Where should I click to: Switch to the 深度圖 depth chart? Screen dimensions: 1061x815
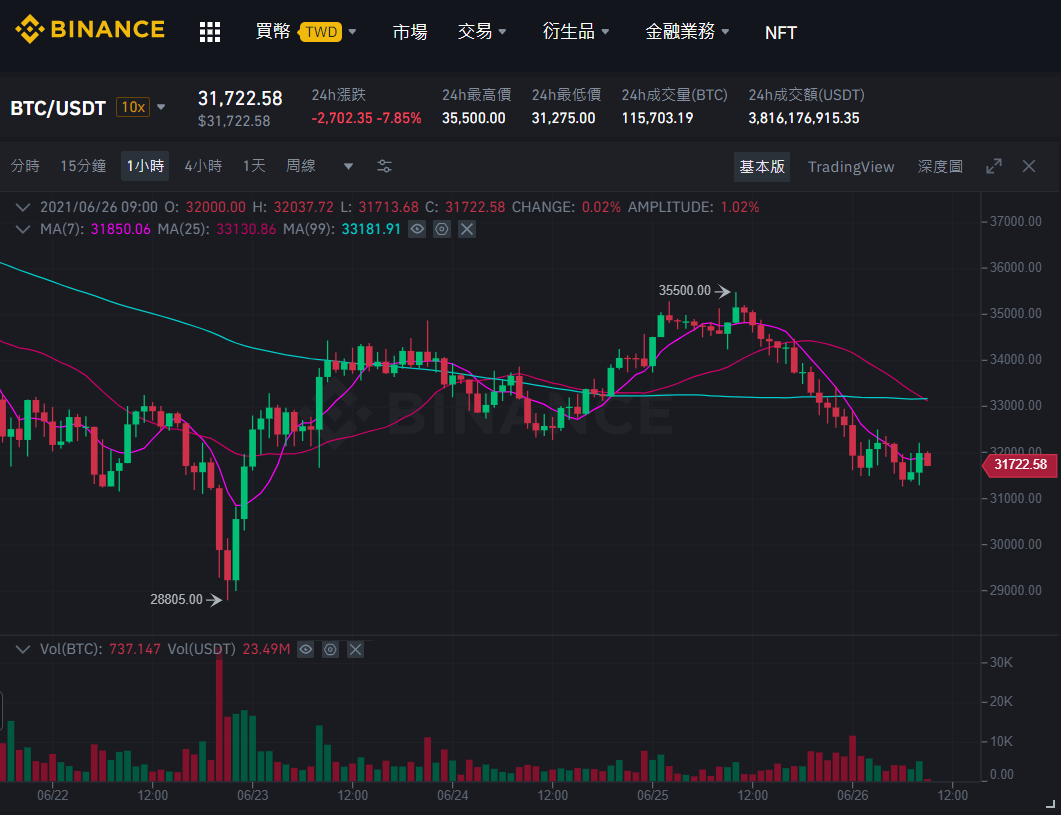click(x=940, y=167)
